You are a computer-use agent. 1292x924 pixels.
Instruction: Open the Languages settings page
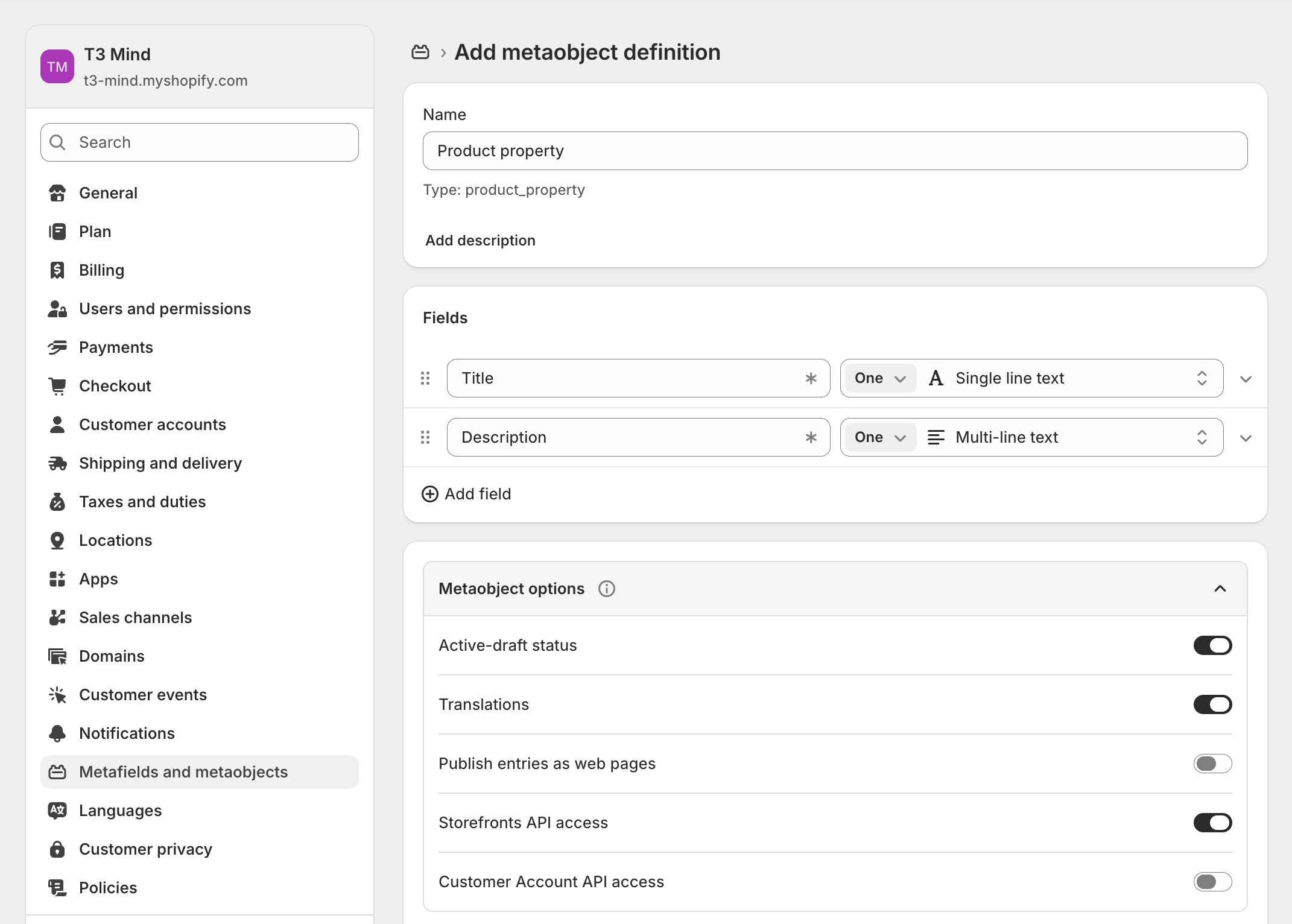200,811
